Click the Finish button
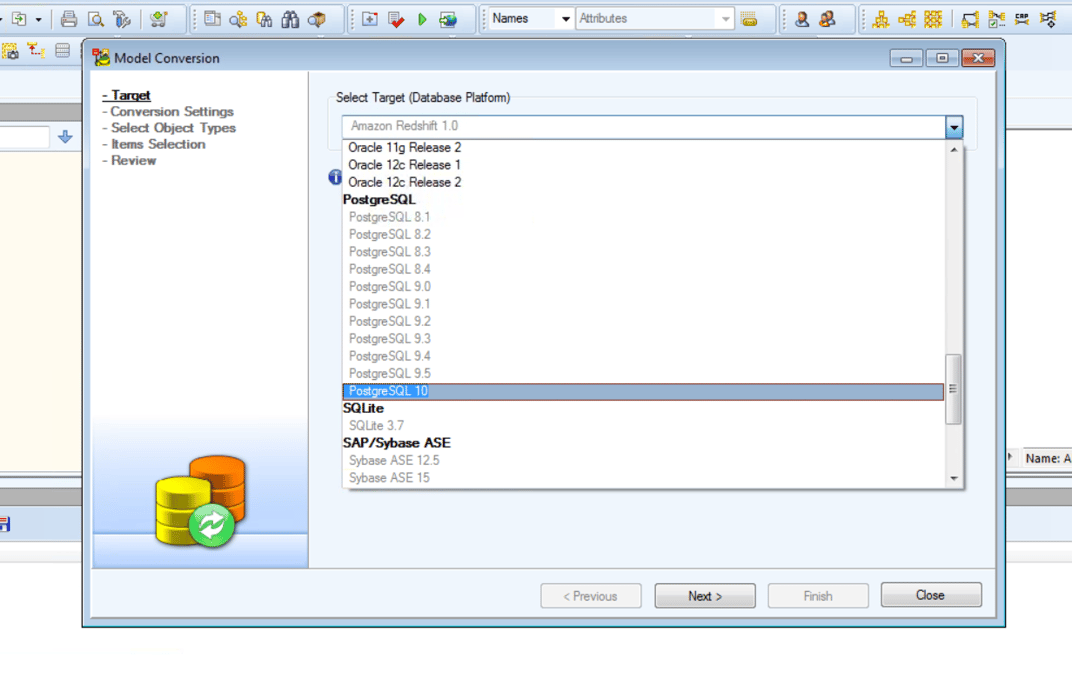 click(818, 596)
